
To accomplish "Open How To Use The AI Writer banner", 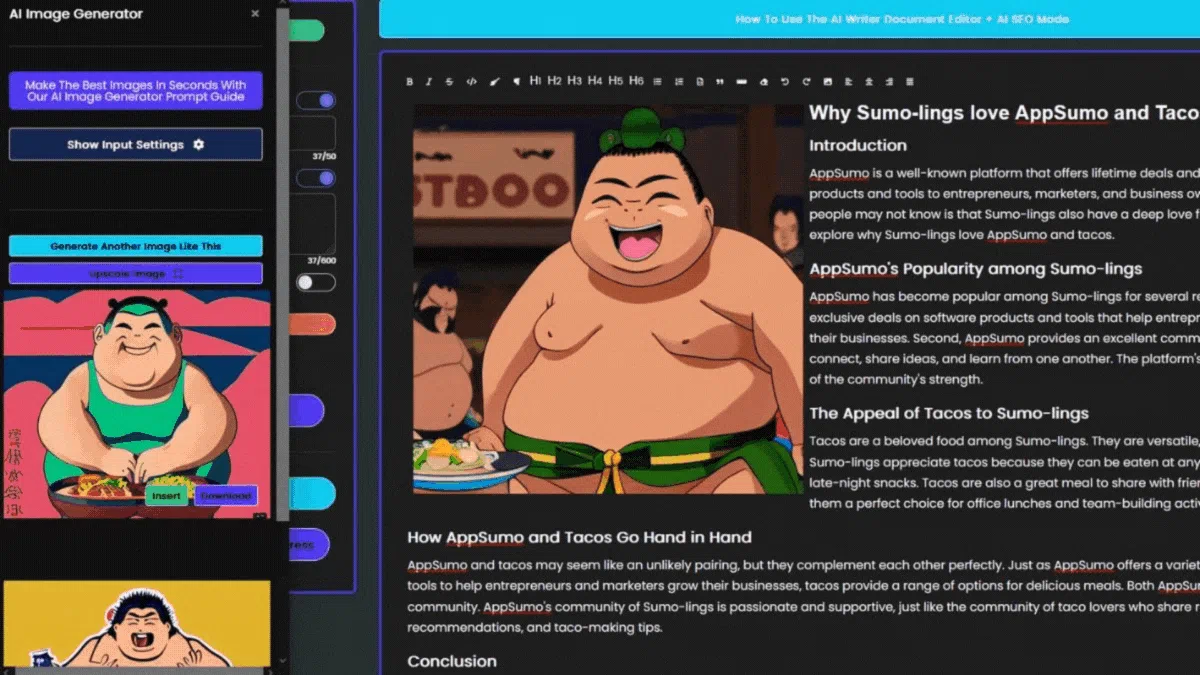I will tap(789, 19).
